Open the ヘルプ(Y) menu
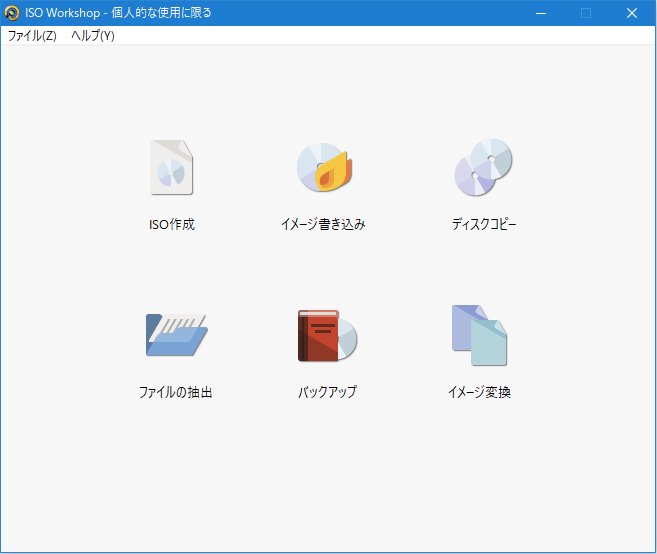This screenshot has width=657, height=554. coord(93,36)
